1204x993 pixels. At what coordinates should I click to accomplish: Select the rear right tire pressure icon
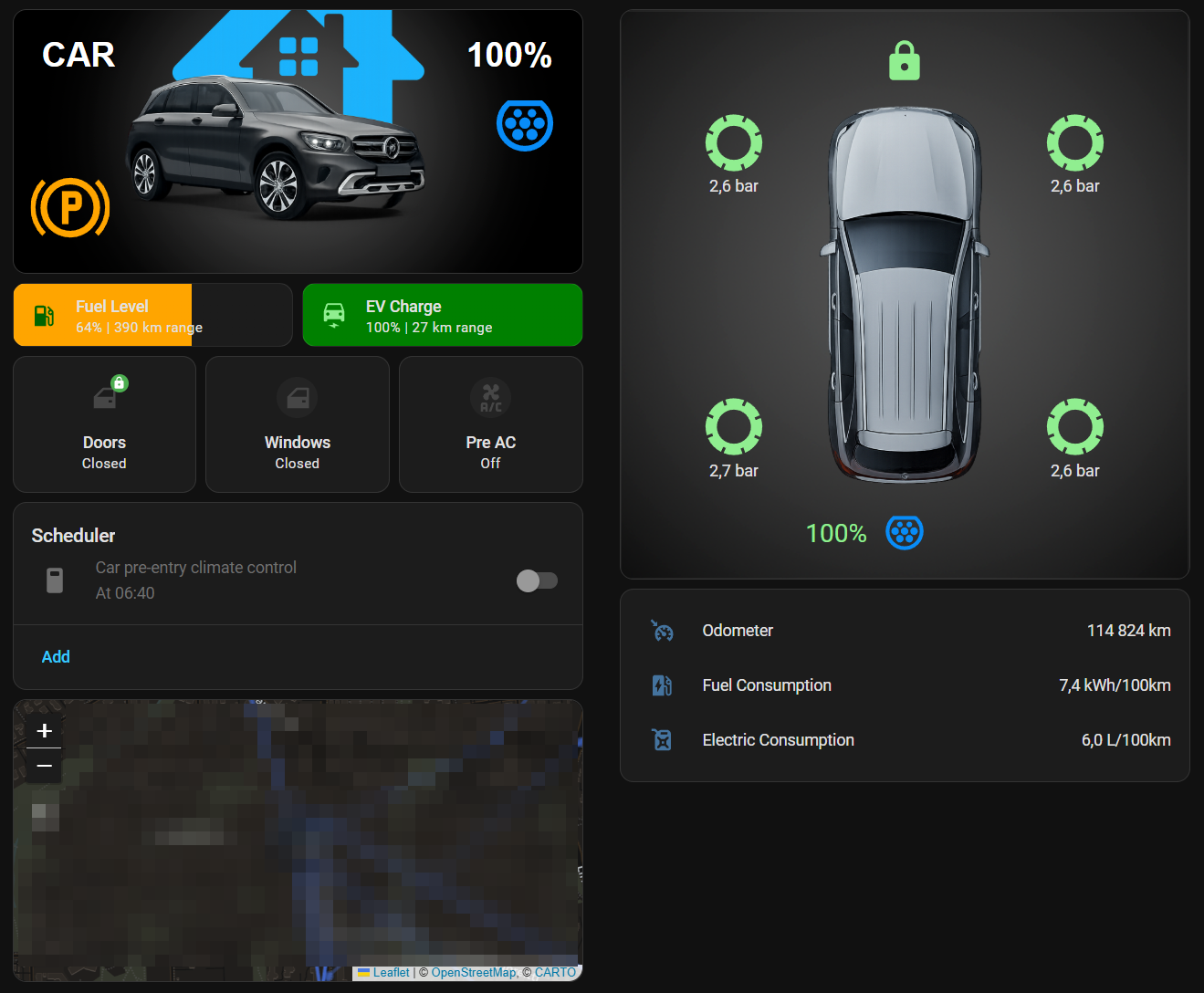(1074, 426)
